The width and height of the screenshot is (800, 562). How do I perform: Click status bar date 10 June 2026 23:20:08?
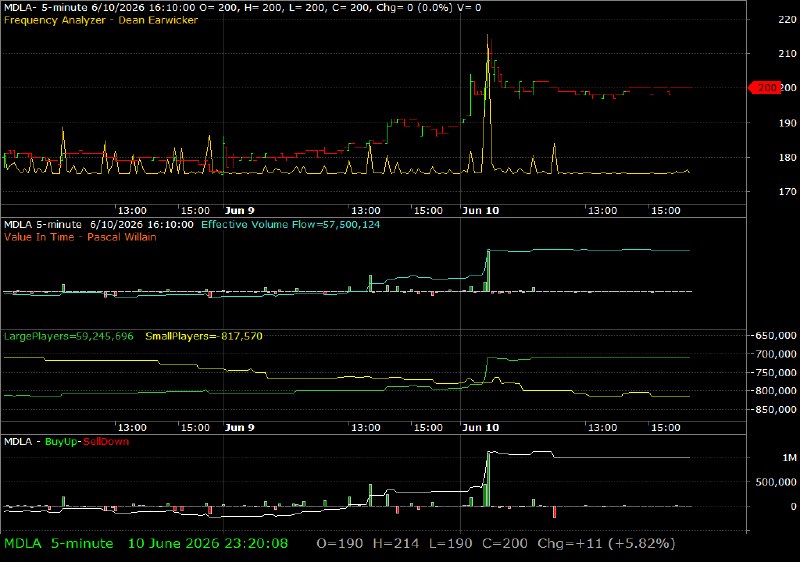tap(208, 544)
